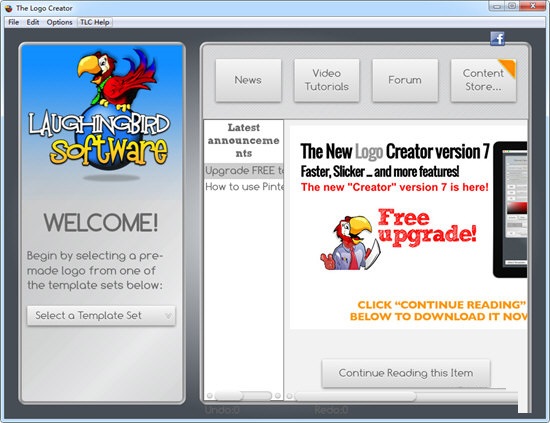Click the right arrow of announcements scrollbar
The width and height of the screenshot is (550, 423).
(278, 396)
